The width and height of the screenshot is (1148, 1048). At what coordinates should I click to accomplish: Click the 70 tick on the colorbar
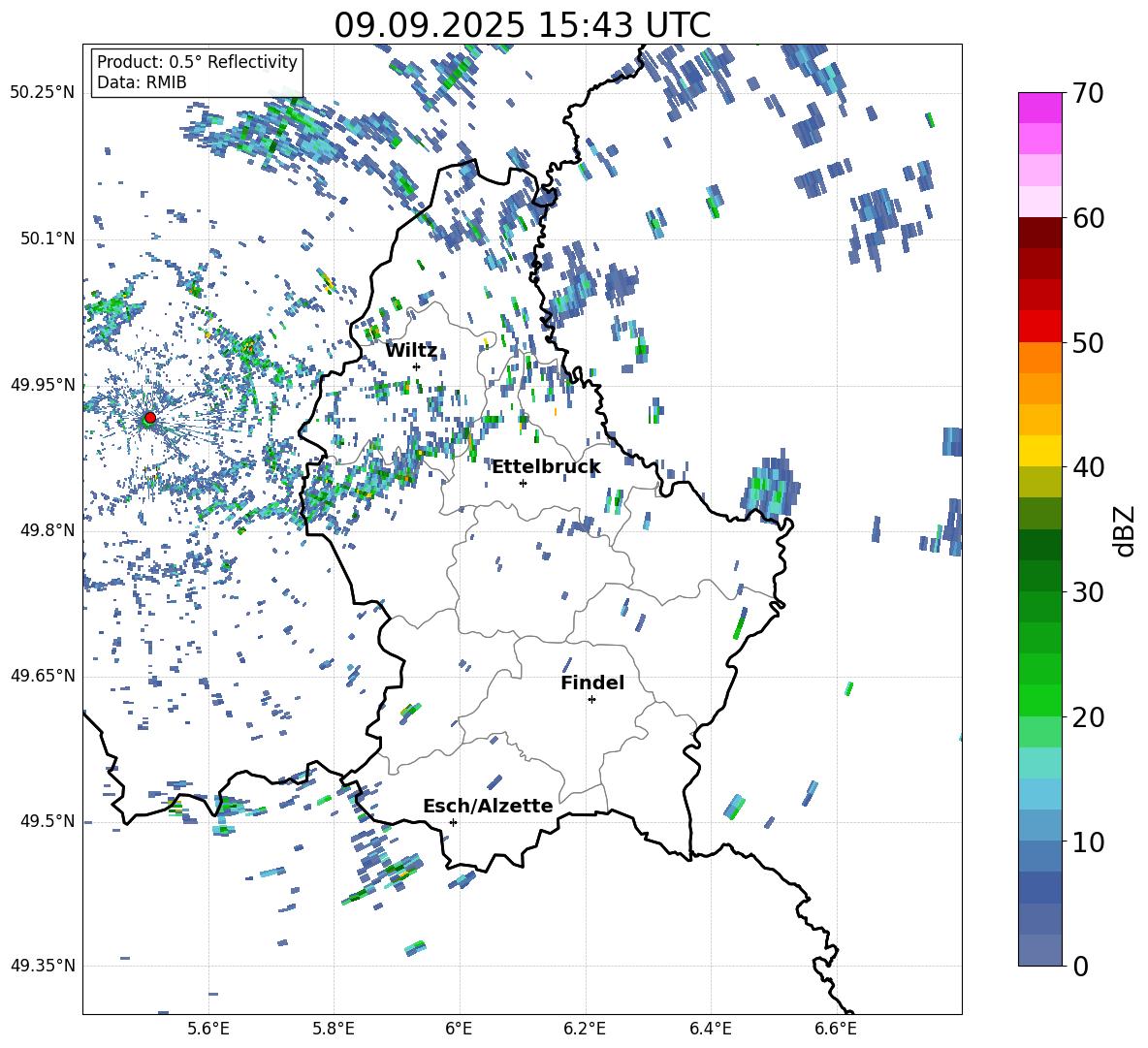(x=1087, y=93)
